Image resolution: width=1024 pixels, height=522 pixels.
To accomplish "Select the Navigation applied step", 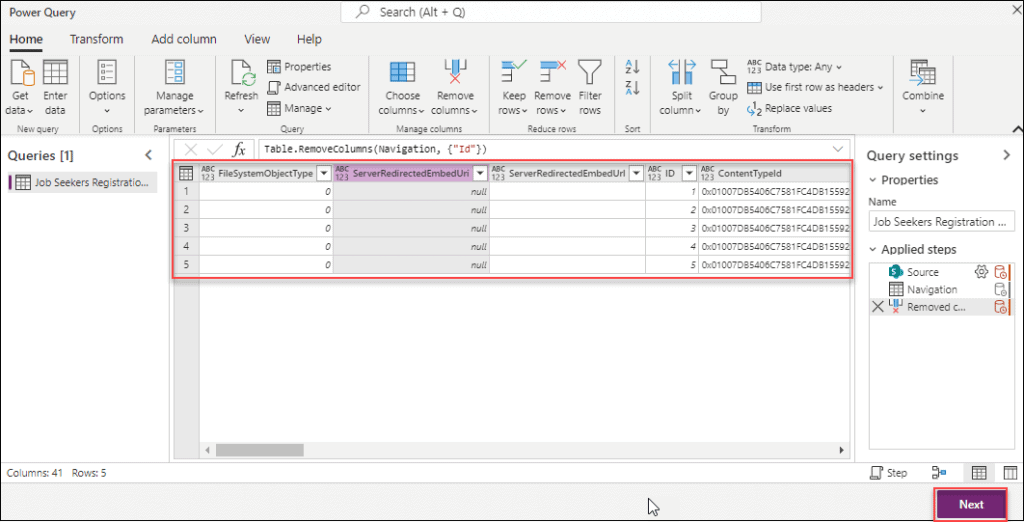I will pos(932,289).
